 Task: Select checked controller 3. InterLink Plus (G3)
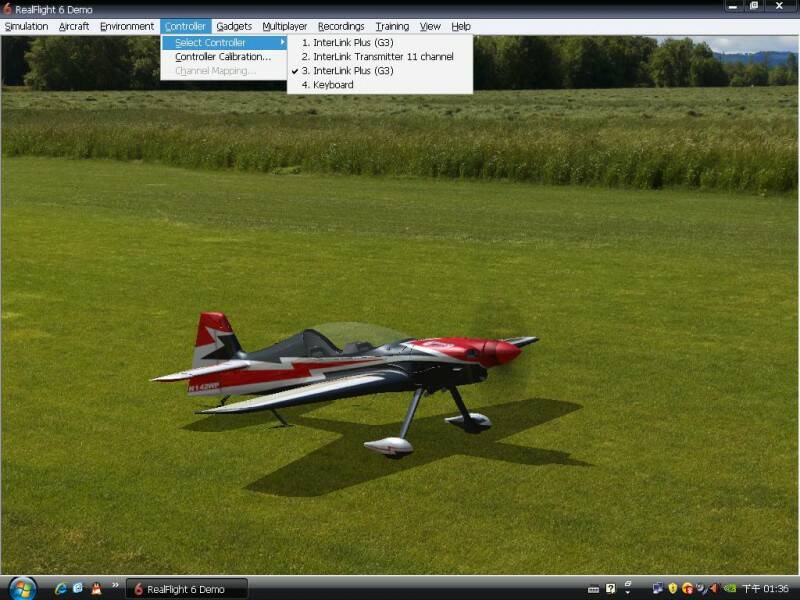380,71
